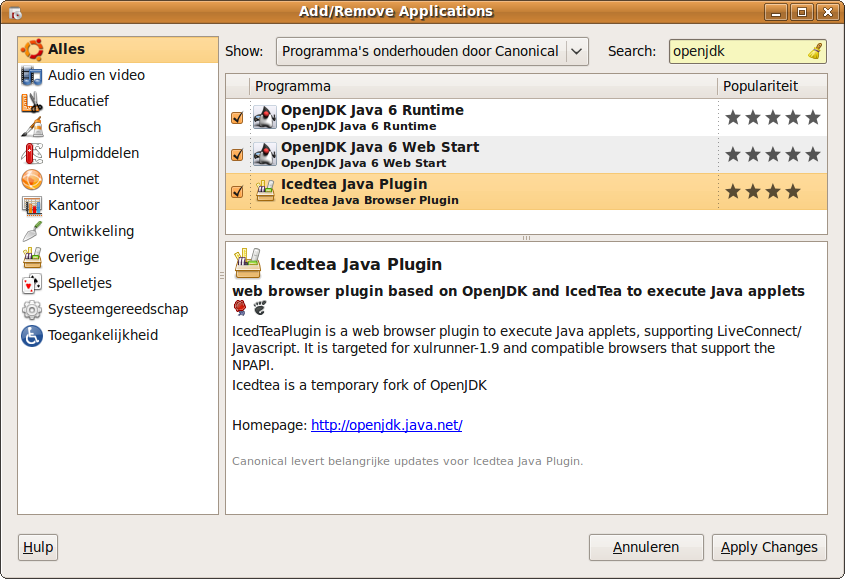Click the pane divider handle below the list

point(526,238)
